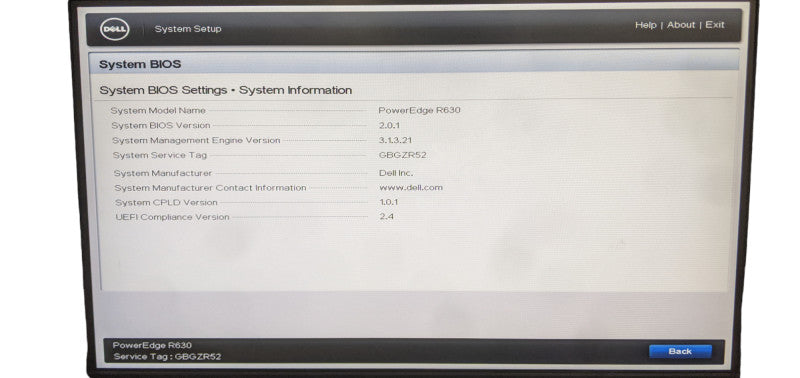This screenshot has height=378, width=800.
Task: Click PowerEdge R630 in the footer bar
Action: click(152, 345)
